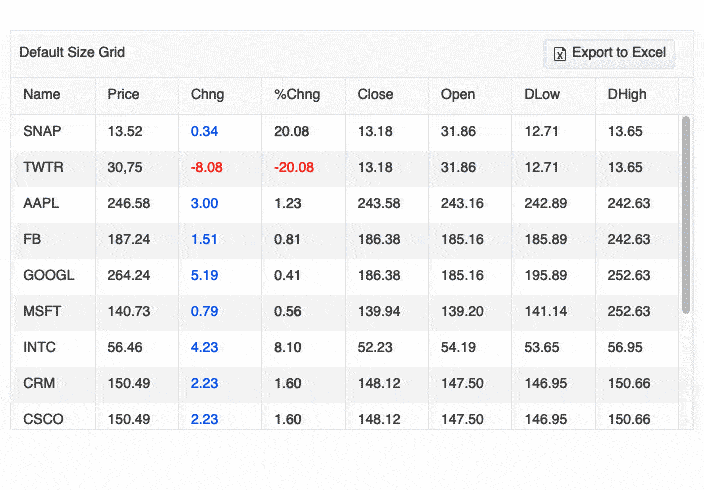Click INTC DHigh value 56.95

(625, 347)
